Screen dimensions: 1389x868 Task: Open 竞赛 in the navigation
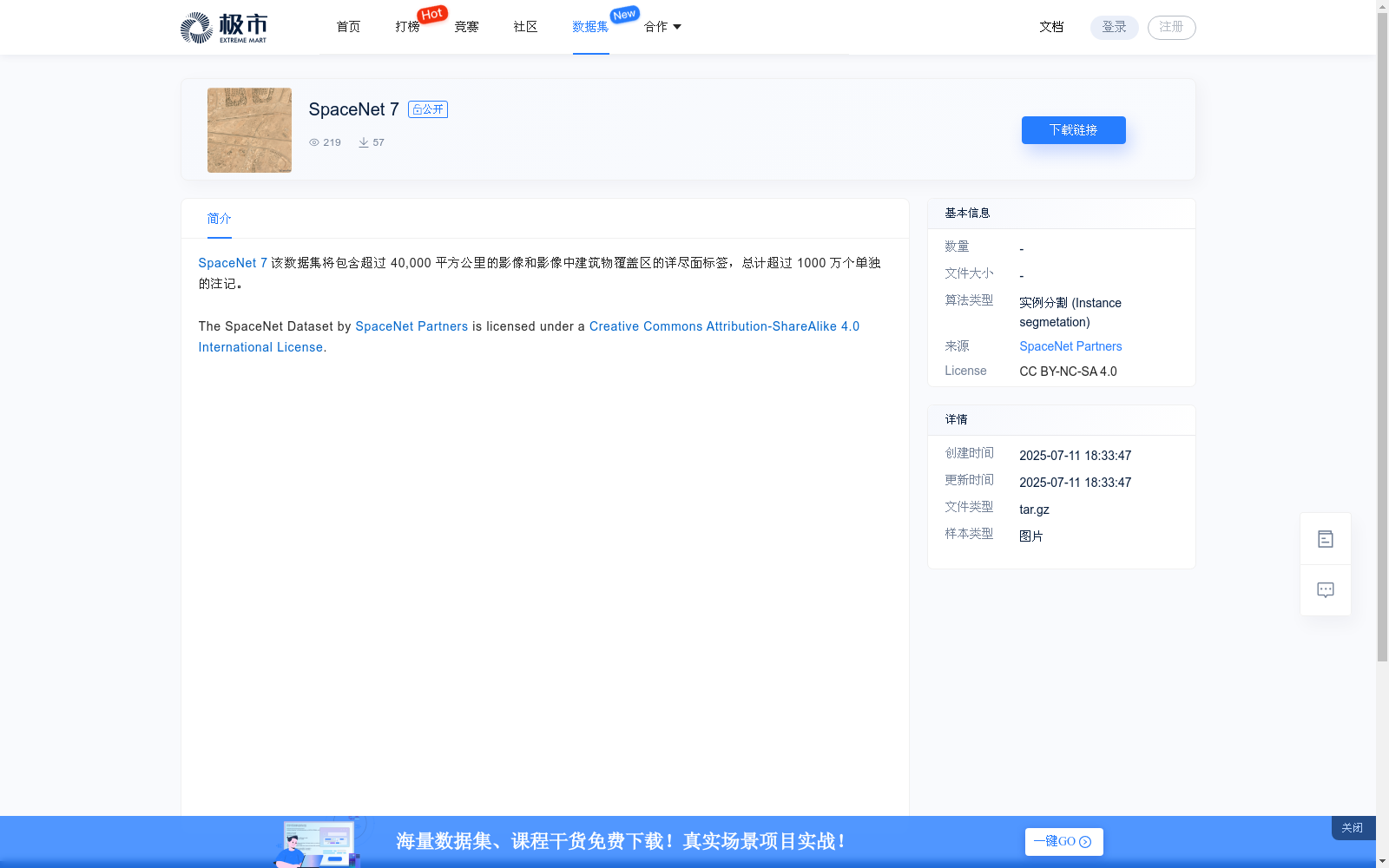466,27
